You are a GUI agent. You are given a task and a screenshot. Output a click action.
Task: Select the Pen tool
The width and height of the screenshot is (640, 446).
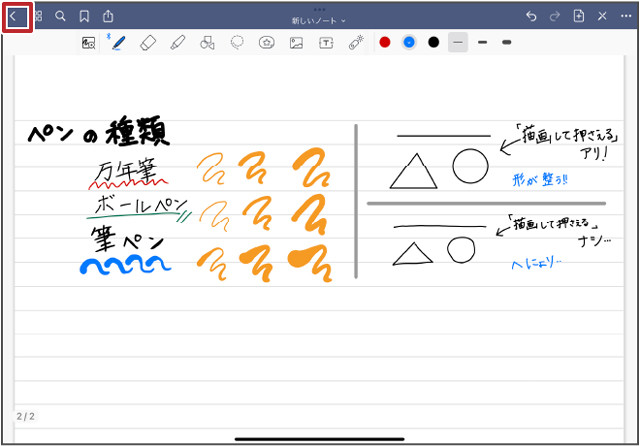tap(118, 43)
